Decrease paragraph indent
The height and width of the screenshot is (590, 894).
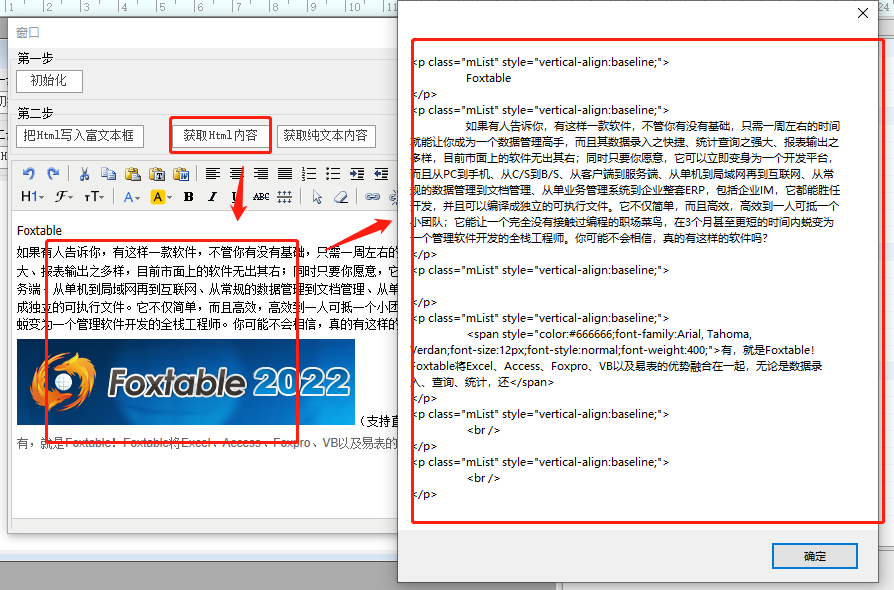coord(381,173)
